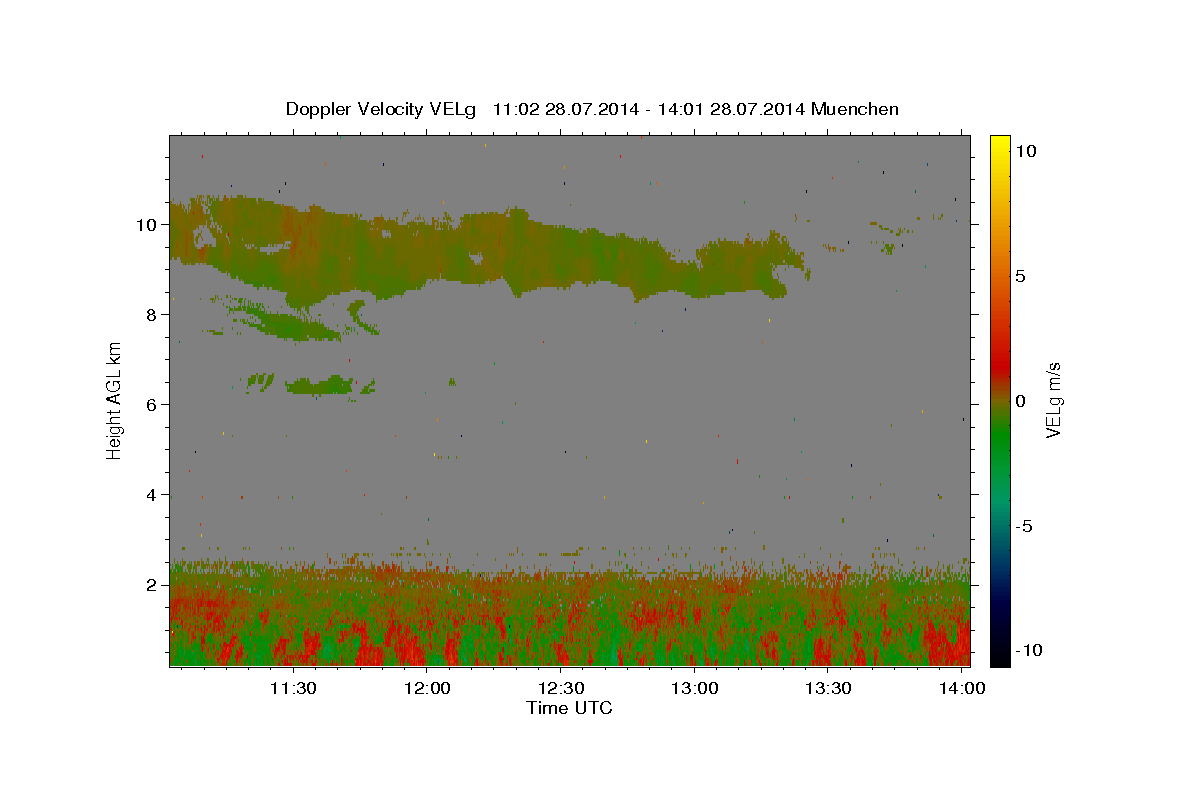
Task: Click the 12:30 time tick label
Action: (561, 688)
